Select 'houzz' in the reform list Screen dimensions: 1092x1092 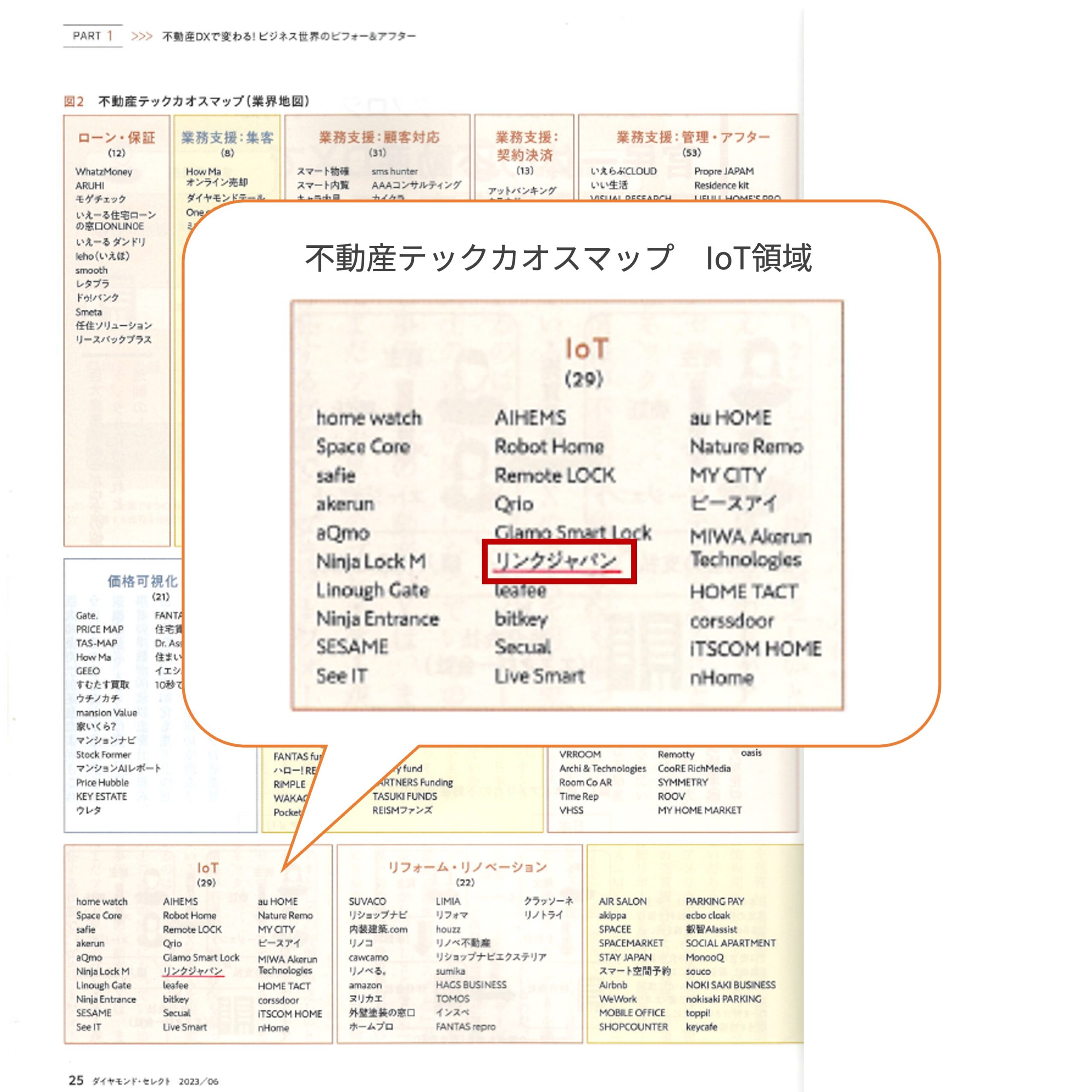pos(448,929)
